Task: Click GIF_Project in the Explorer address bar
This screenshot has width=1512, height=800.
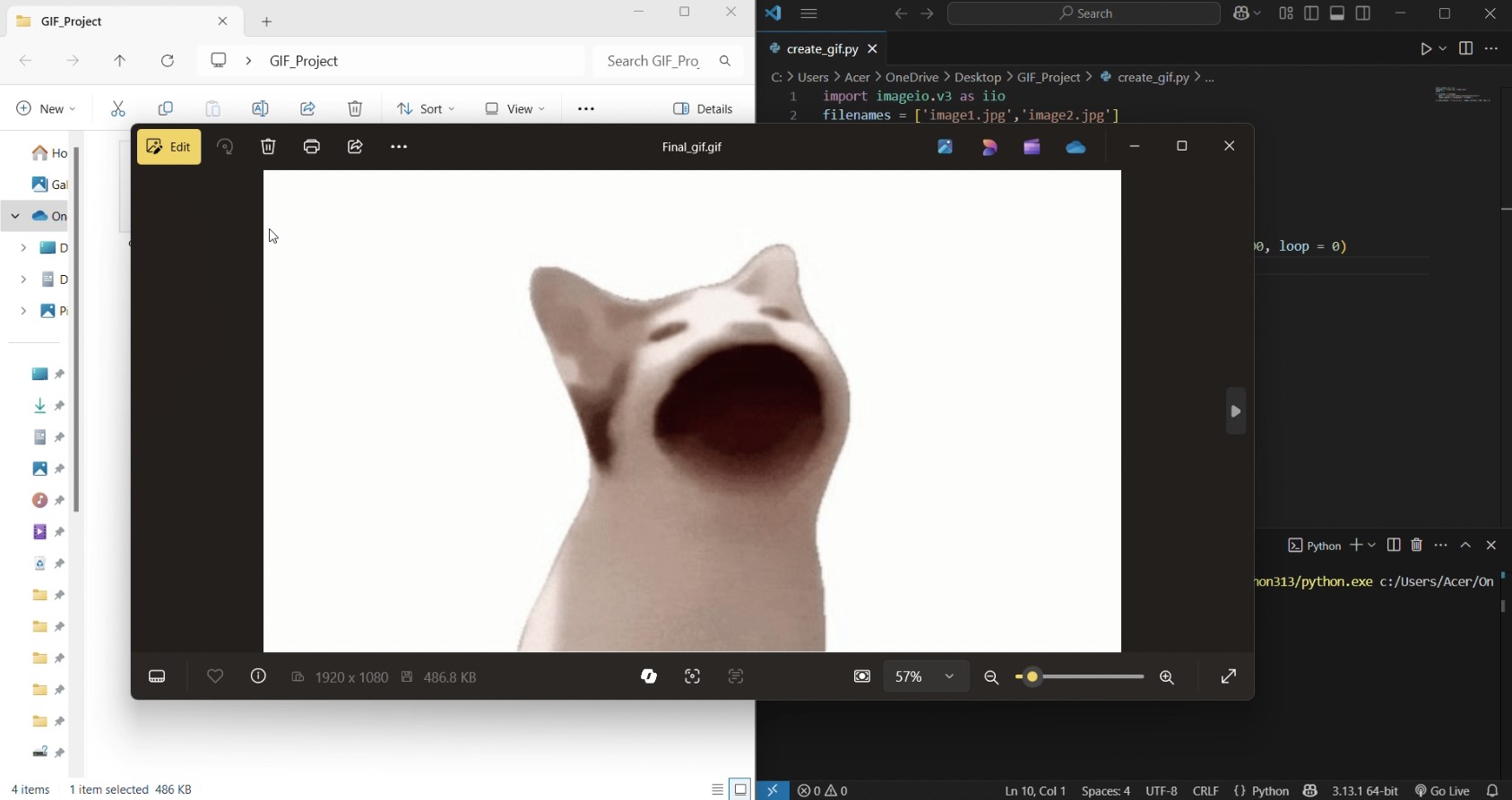Action: (x=304, y=61)
